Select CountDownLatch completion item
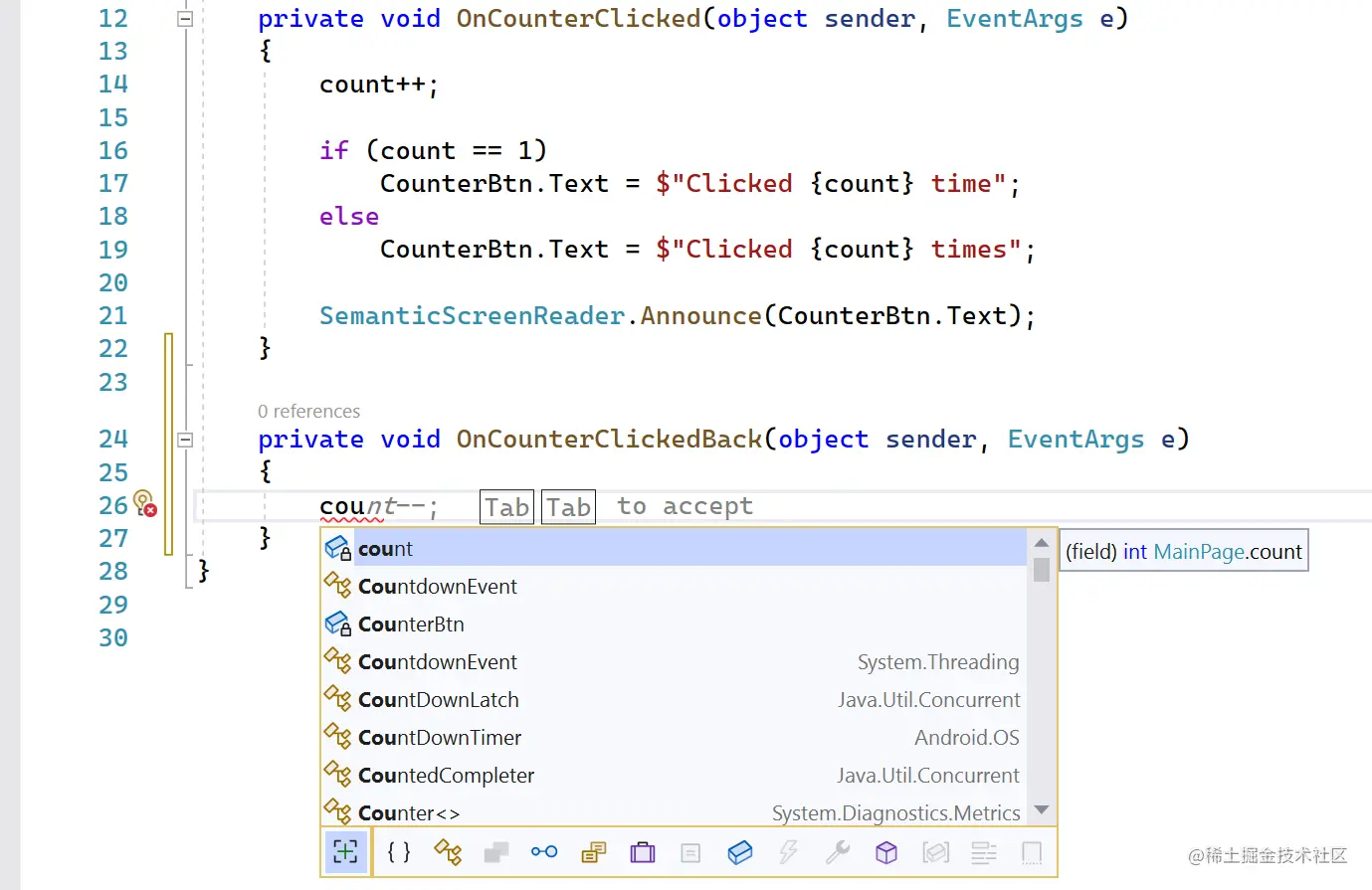The image size is (1372, 890). pos(674,699)
